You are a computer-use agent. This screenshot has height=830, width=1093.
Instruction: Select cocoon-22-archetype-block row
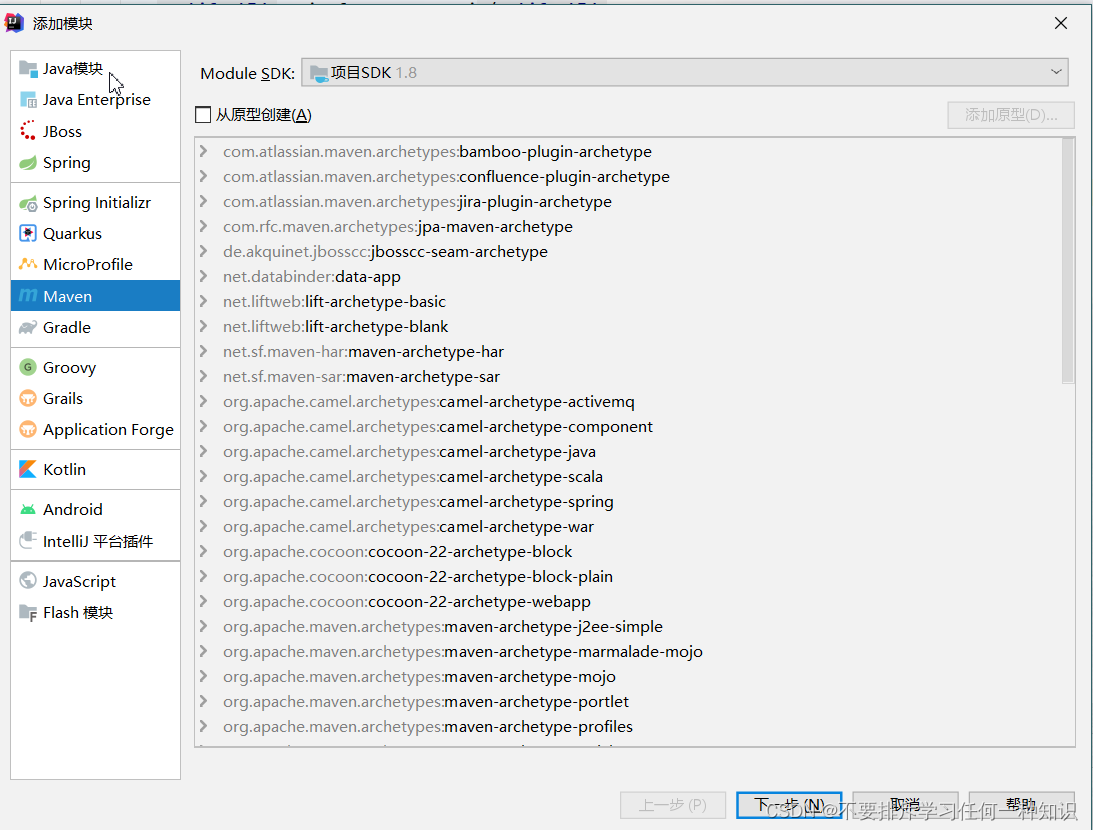pos(628,551)
